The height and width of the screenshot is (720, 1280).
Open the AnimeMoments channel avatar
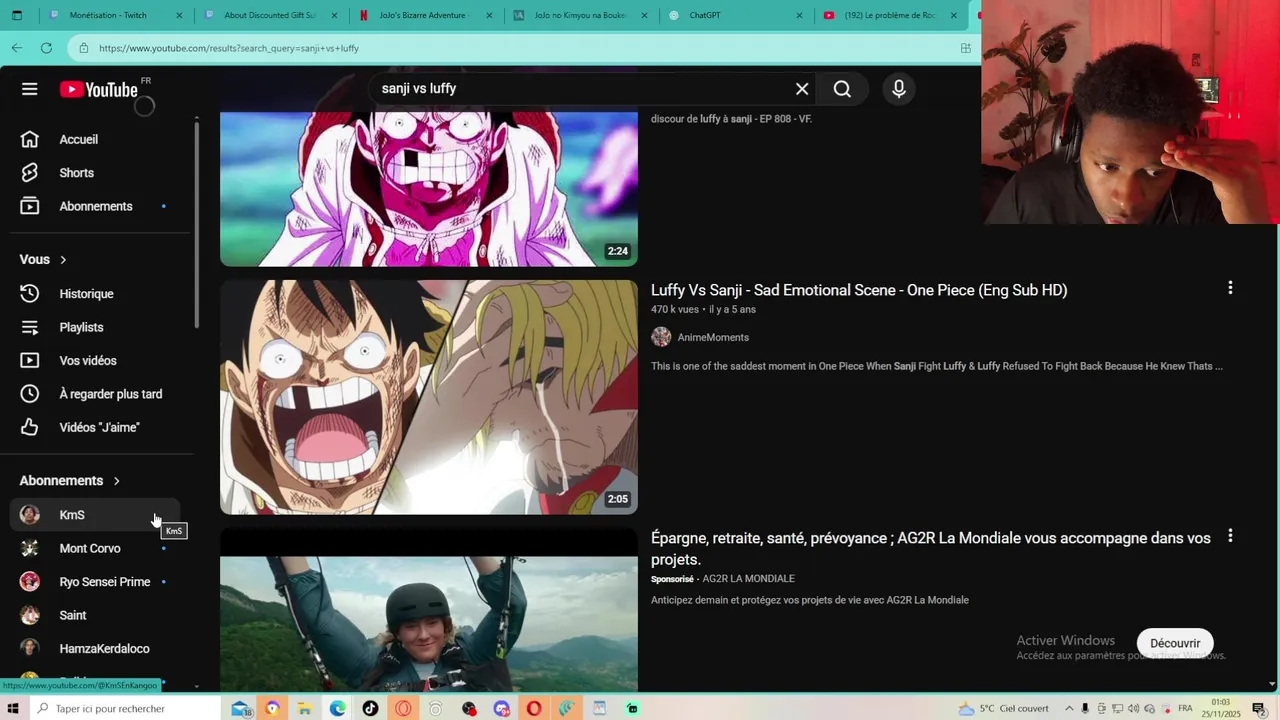[x=661, y=337]
